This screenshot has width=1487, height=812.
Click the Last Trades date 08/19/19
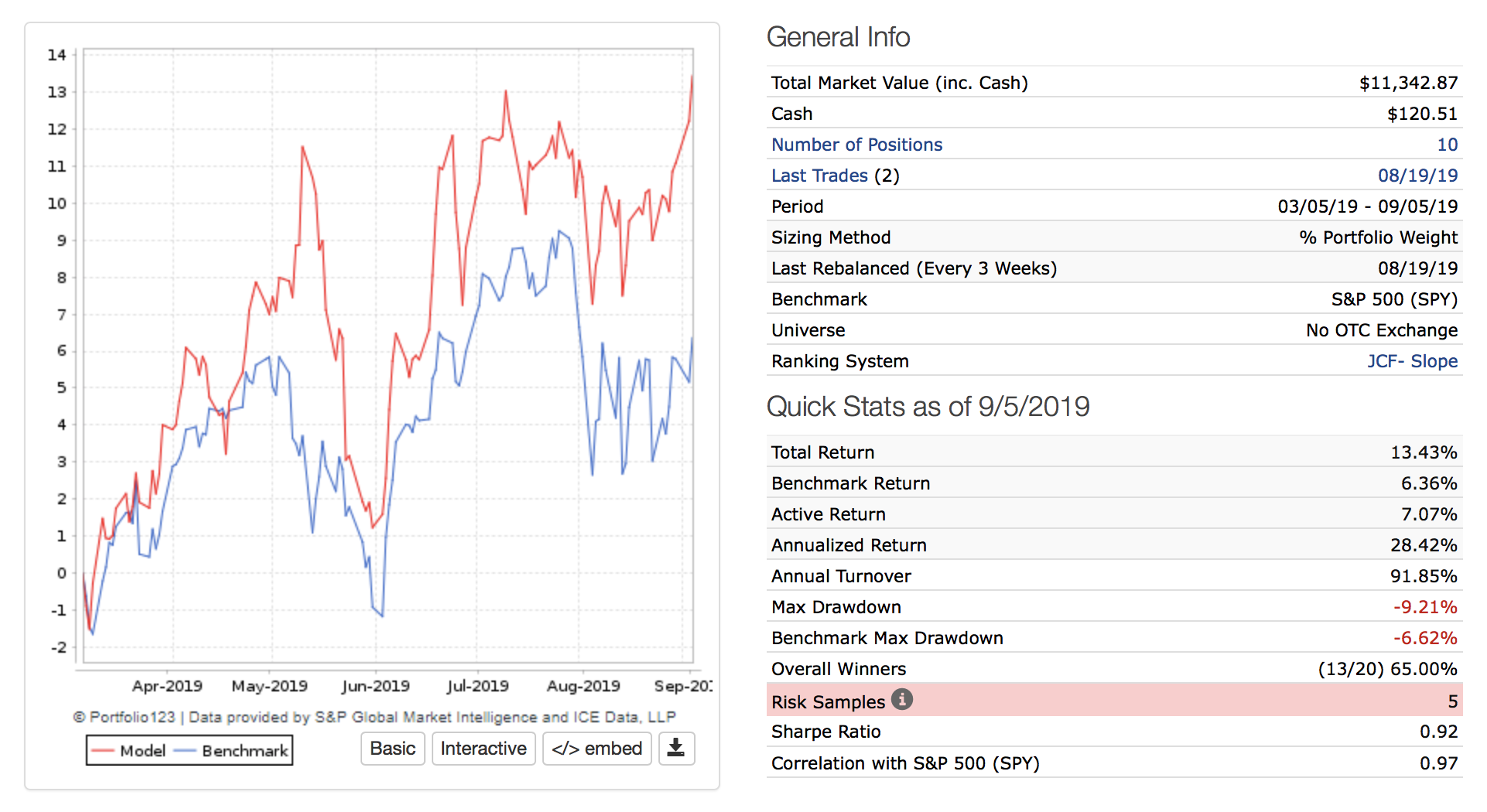click(x=1417, y=176)
